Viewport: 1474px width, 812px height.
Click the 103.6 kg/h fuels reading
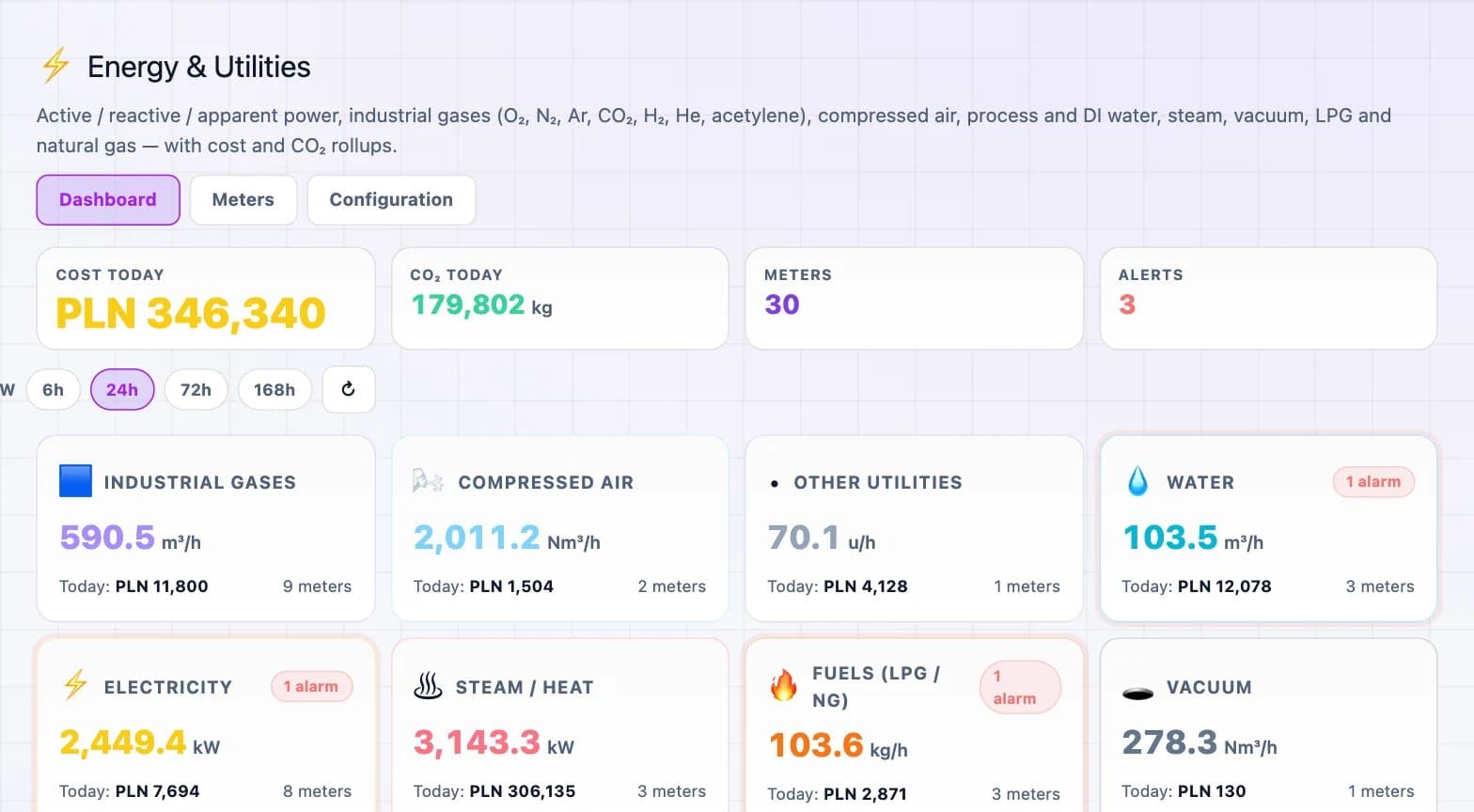pyautogui.click(x=839, y=745)
